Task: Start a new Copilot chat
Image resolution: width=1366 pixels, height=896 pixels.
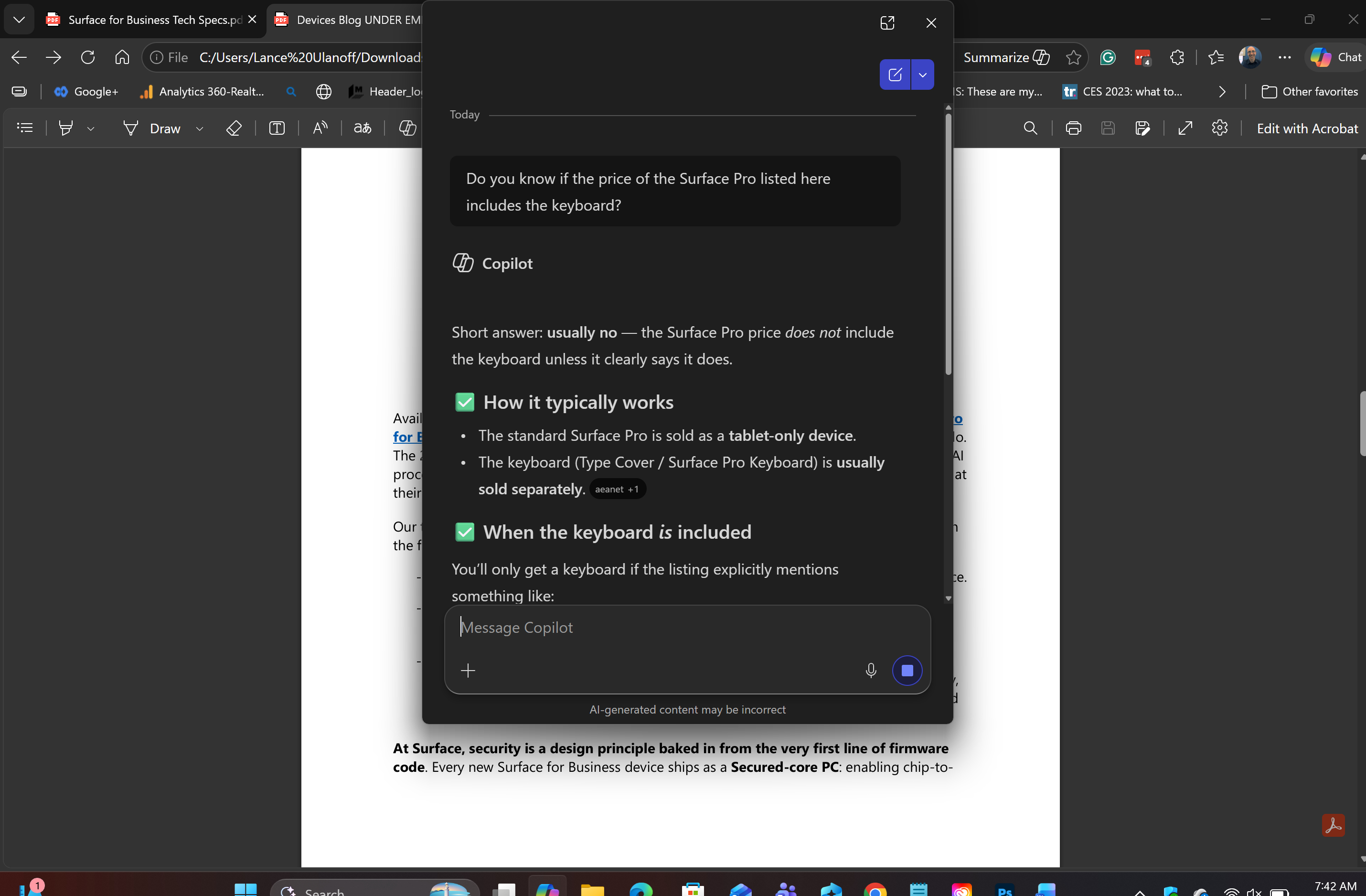Action: click(x=895, y=75)
